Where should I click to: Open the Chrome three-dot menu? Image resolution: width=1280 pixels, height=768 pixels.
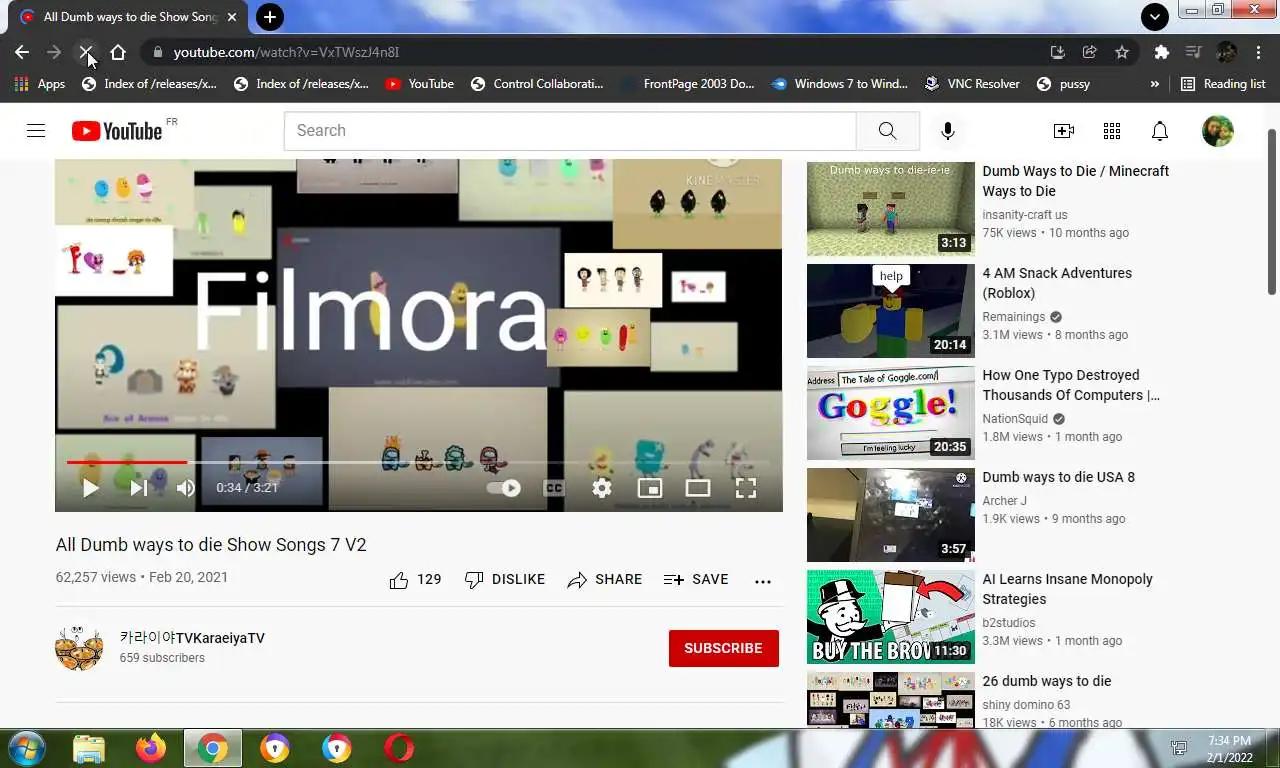pos(1258,52)
